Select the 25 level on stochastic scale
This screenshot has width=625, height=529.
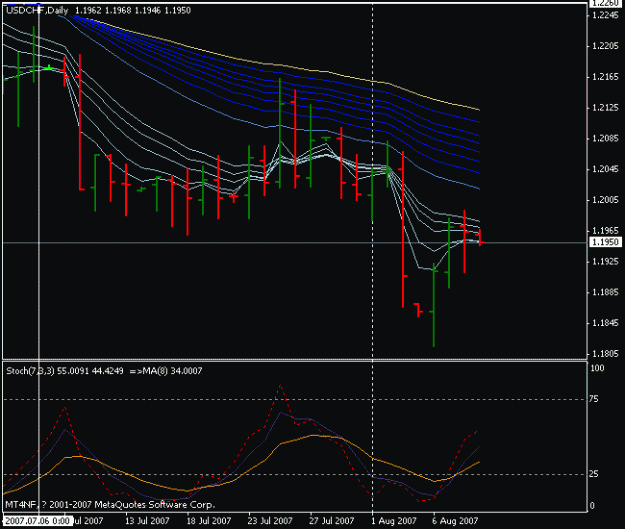tap(594, 474)
